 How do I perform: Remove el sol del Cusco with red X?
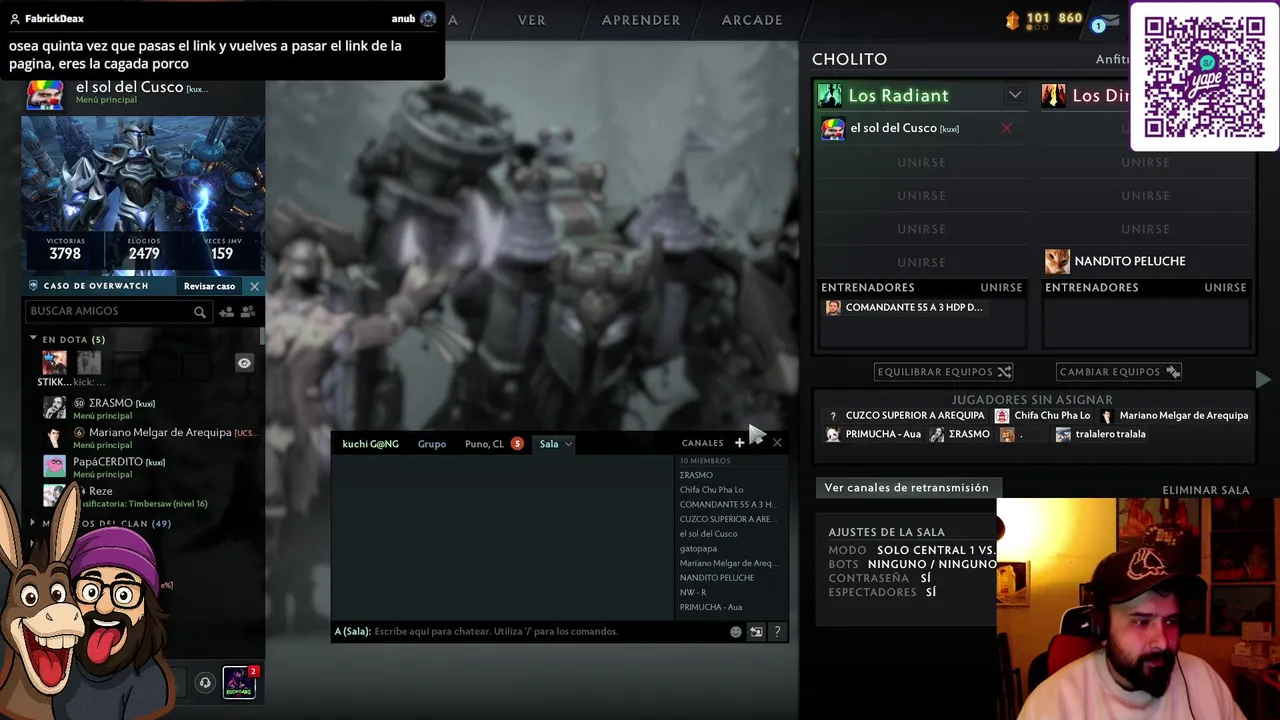tap(1006, 128)
